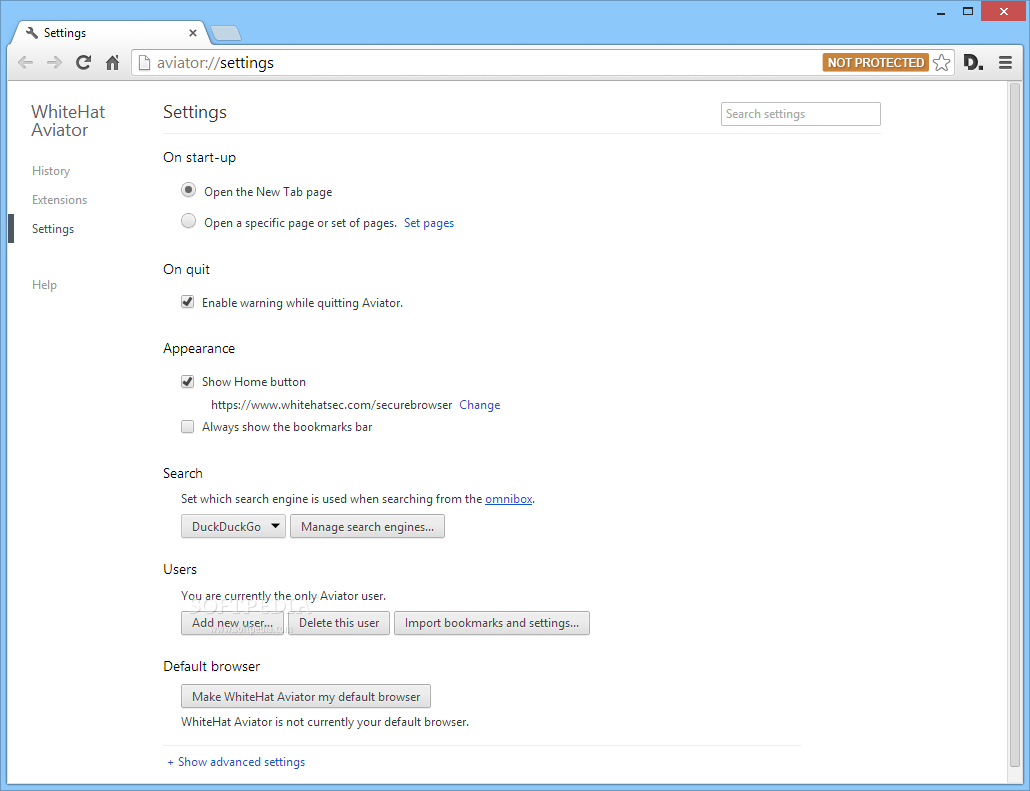1030x791 pixels.
Task: Maximize the Aviator window
Action: 968,12
